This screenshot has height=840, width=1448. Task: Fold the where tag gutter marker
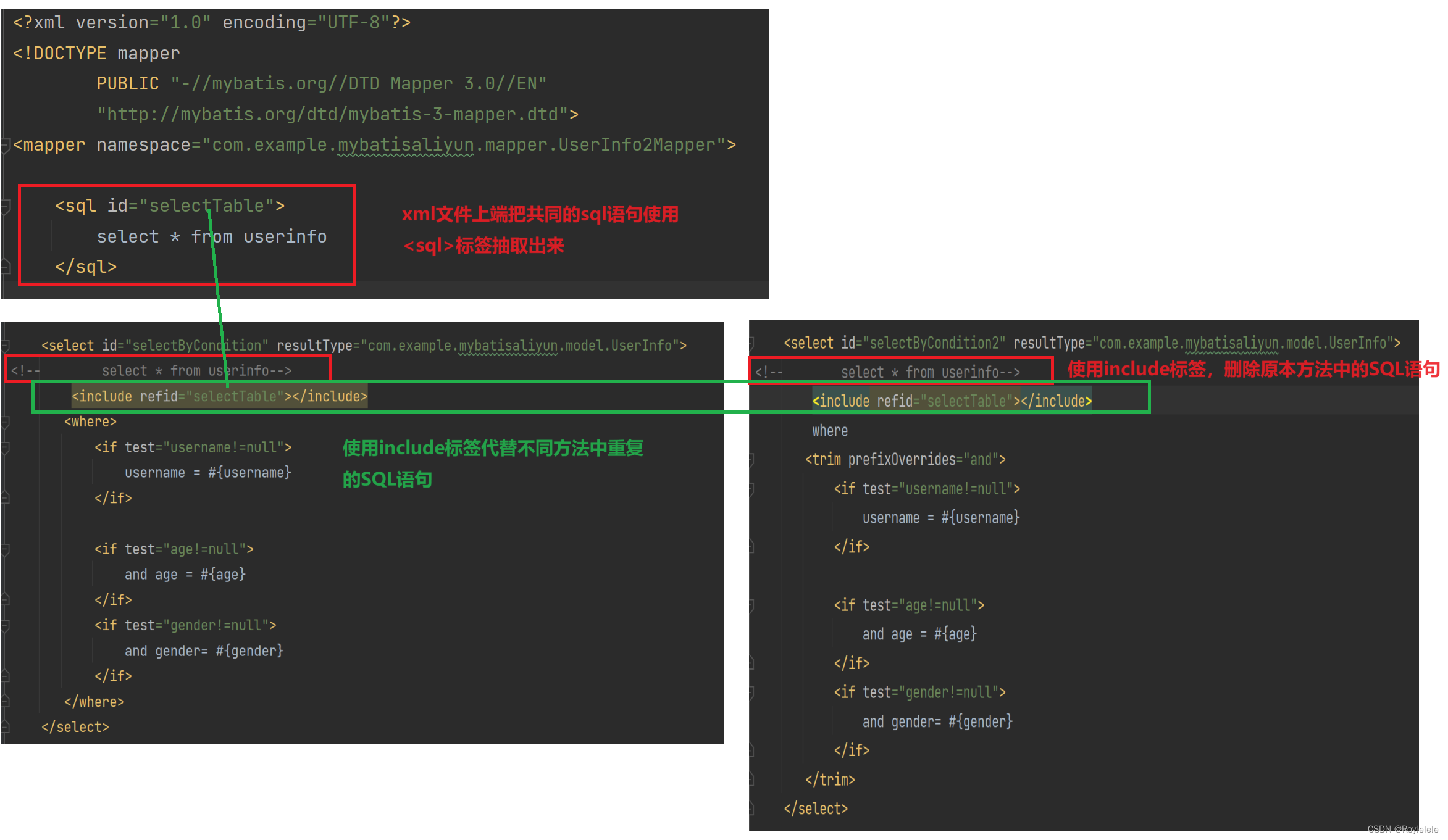[6, 422]
